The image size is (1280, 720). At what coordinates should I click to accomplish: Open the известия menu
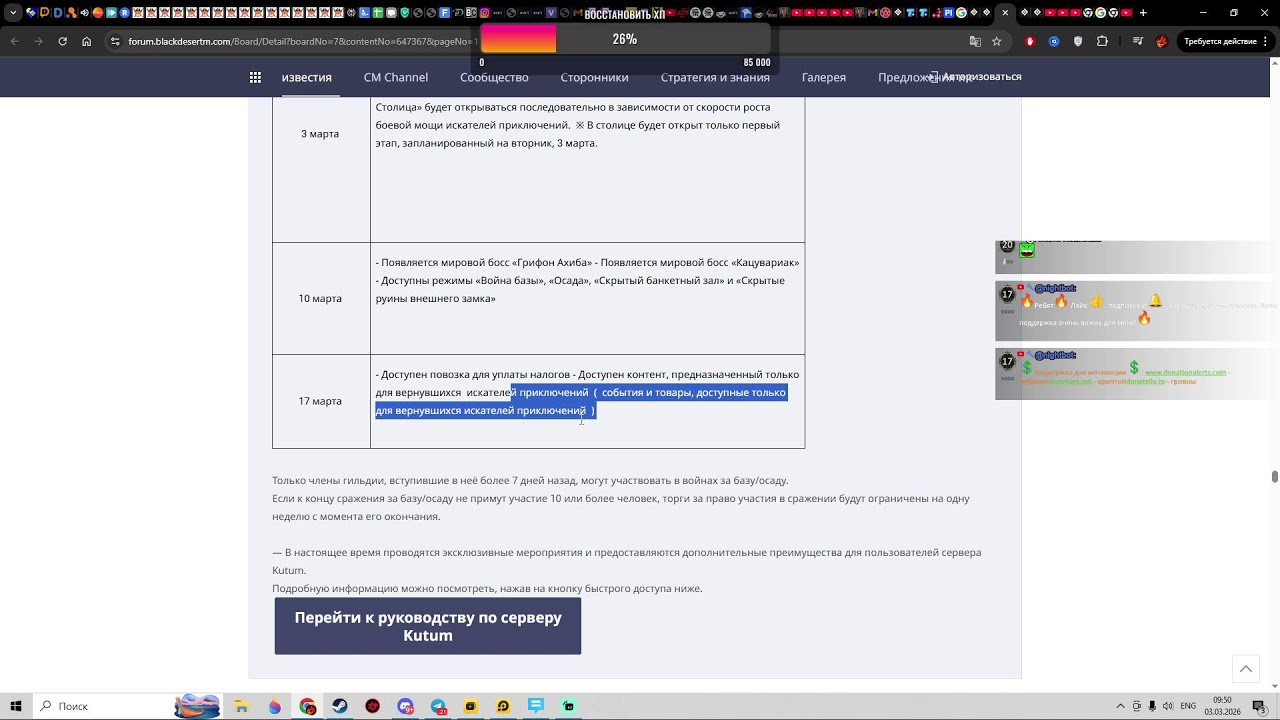[x=306, y=77]
